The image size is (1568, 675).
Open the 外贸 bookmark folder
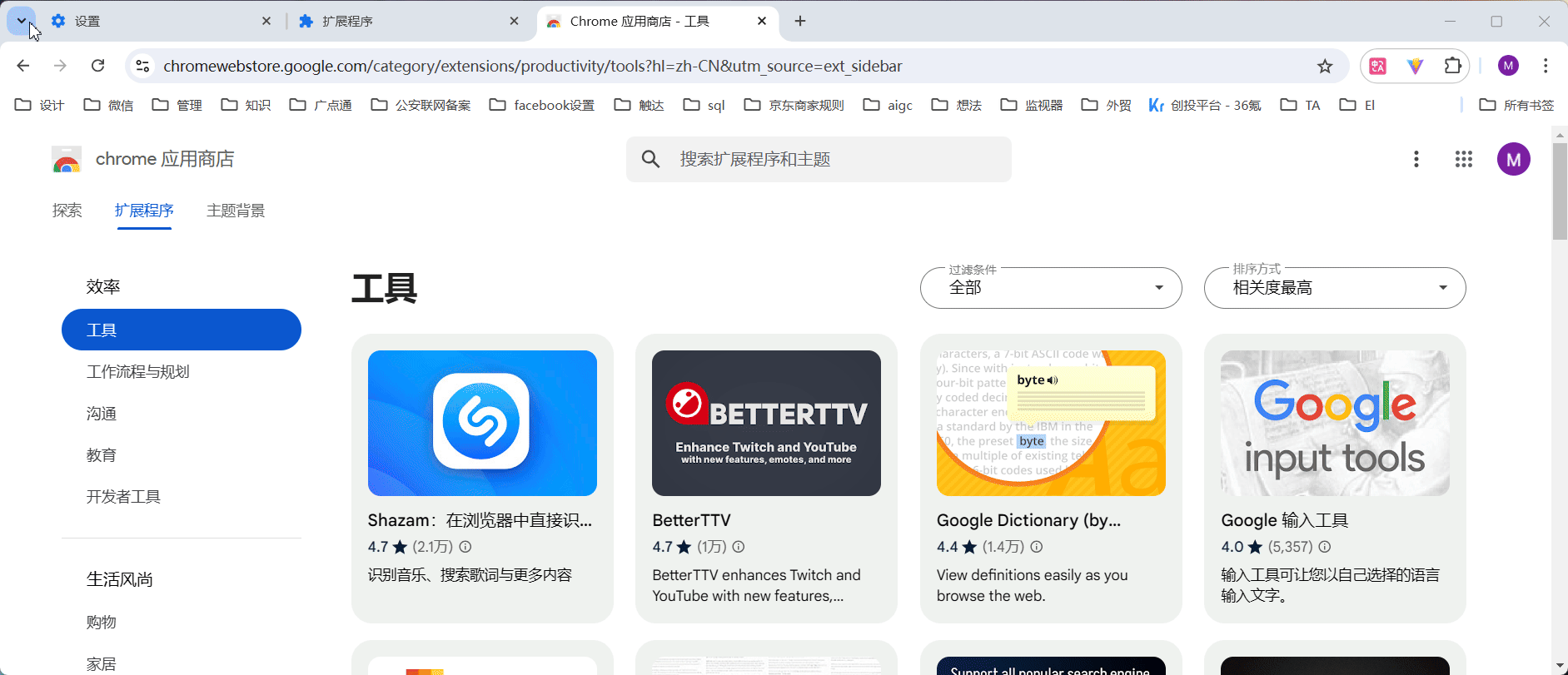coord(1107,105)
